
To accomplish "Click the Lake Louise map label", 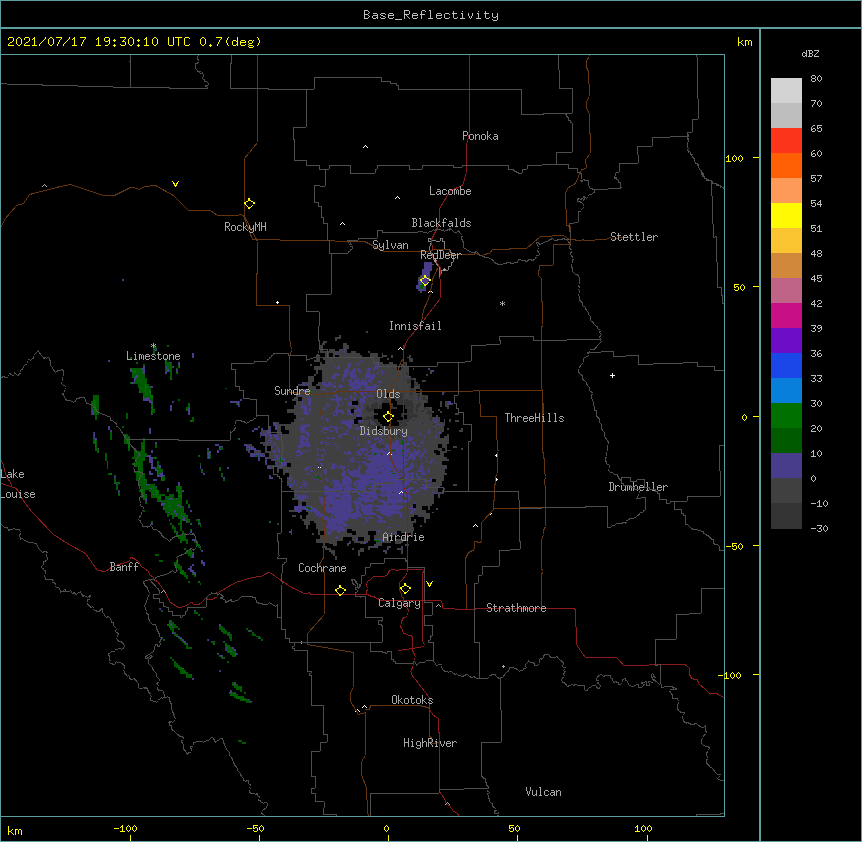I will (x=18, y=484).
